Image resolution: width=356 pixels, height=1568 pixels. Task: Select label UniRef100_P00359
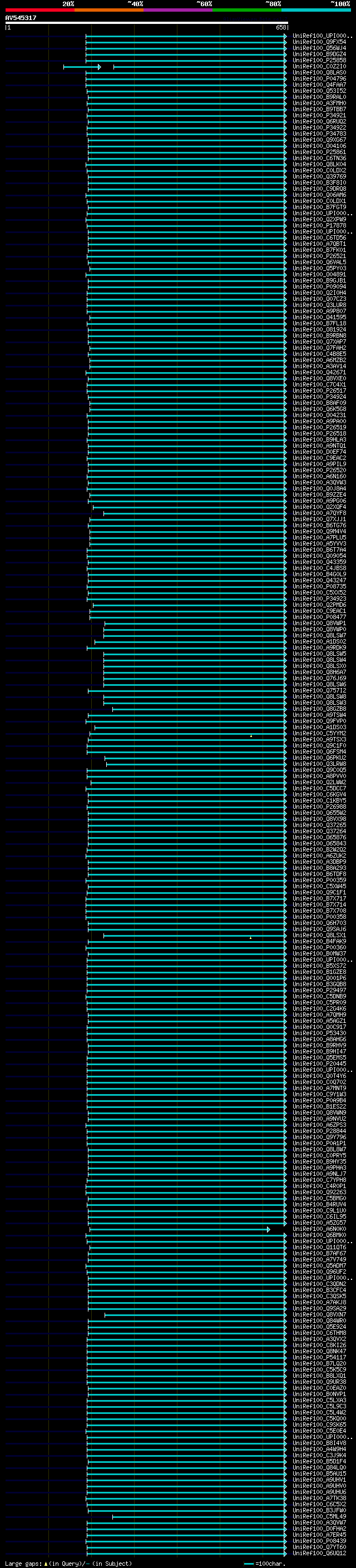319,880
